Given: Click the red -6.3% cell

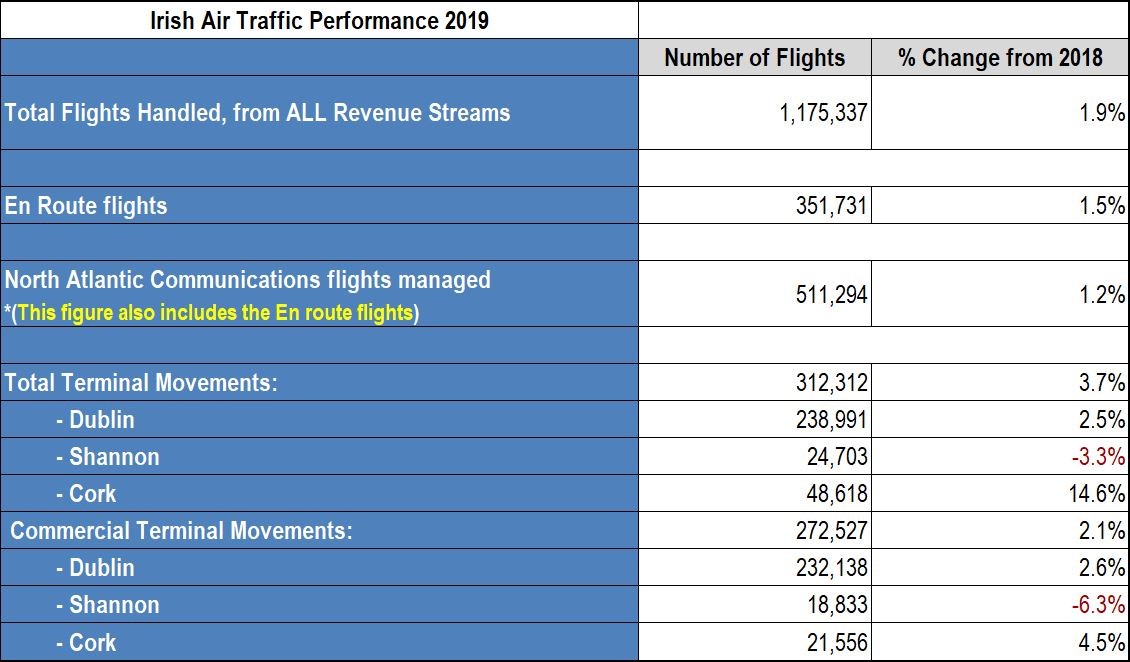Looking at the screenshot, I should [1000, 604].
